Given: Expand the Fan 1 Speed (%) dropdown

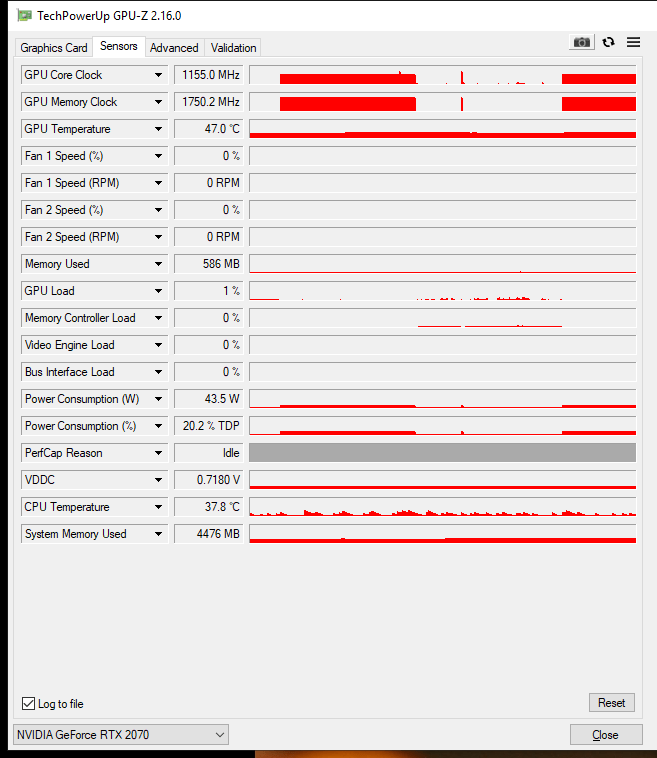Looking at the screenshot, I should (158, 156).
